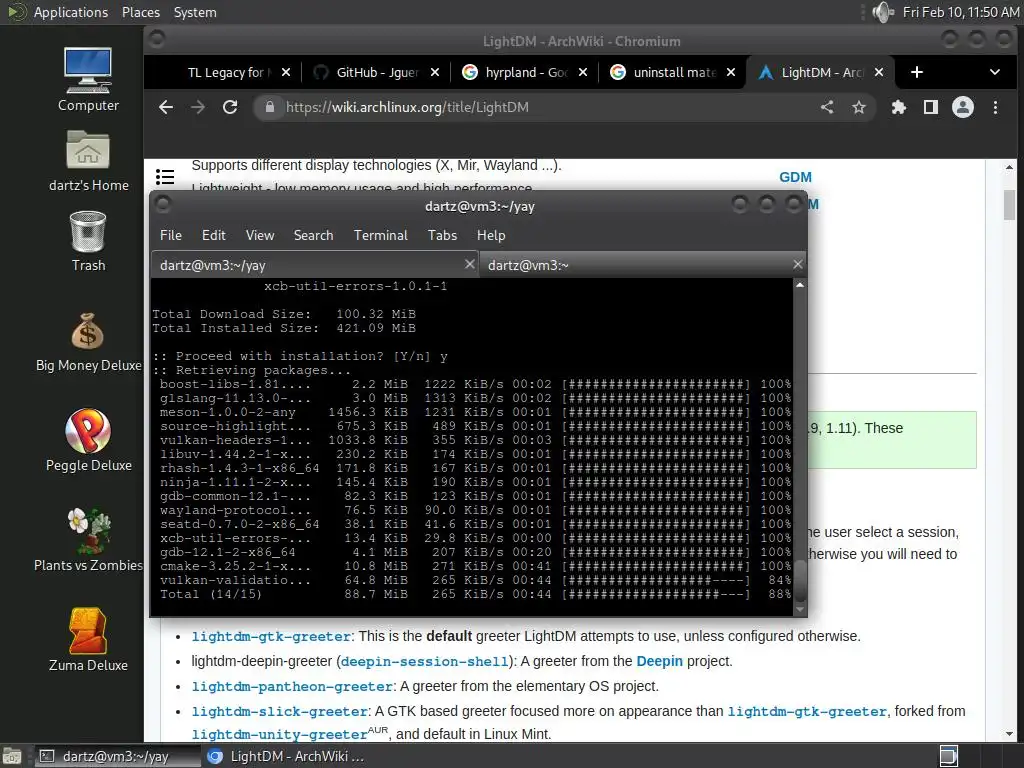Open the Trash desktop icon
This screenshot has width=1024, height=768.
click(x=88, y=241)
